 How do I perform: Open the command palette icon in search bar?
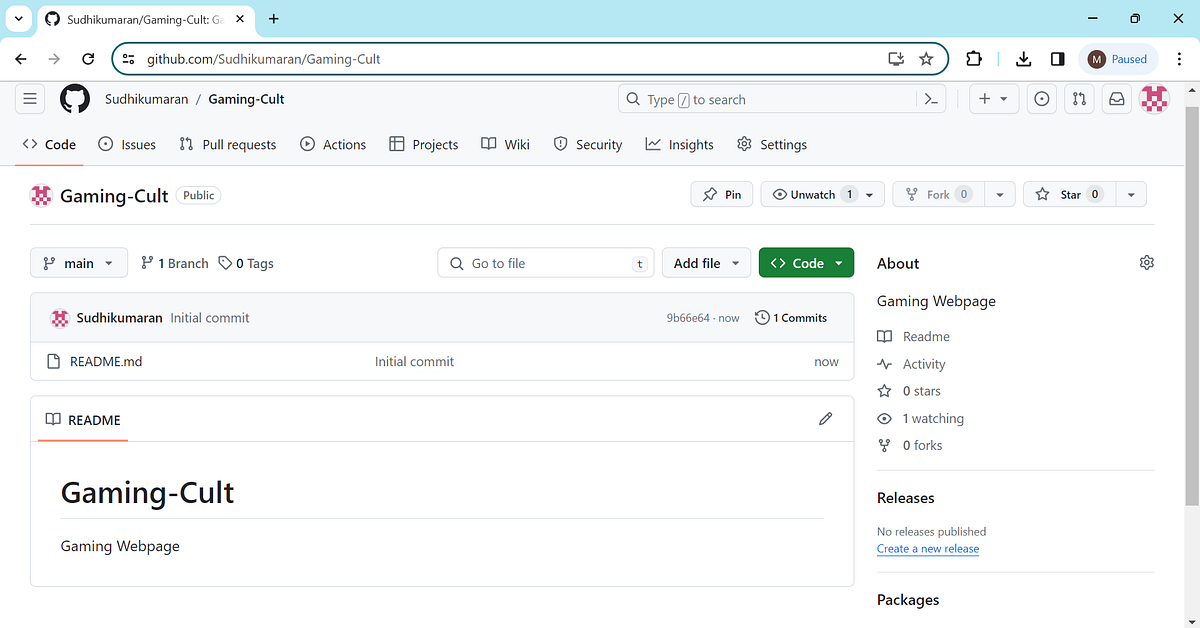click(x=930, y=98)
